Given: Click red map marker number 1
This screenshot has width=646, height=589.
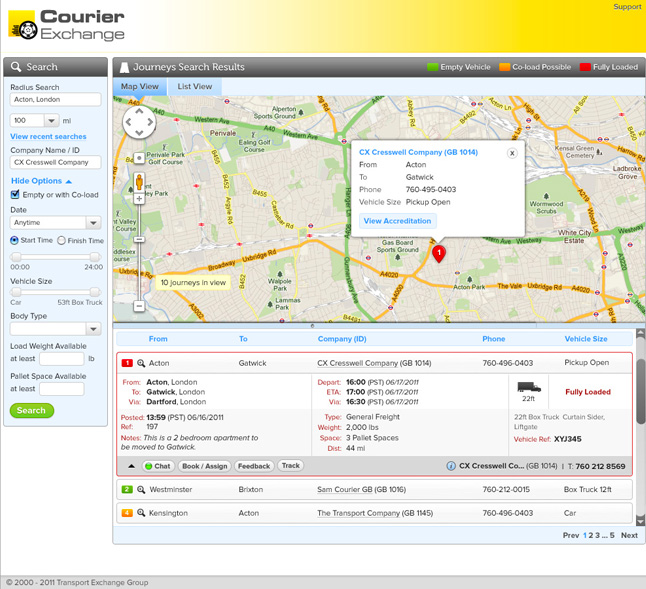Looking at the screenshot, I should click(439, 253).
